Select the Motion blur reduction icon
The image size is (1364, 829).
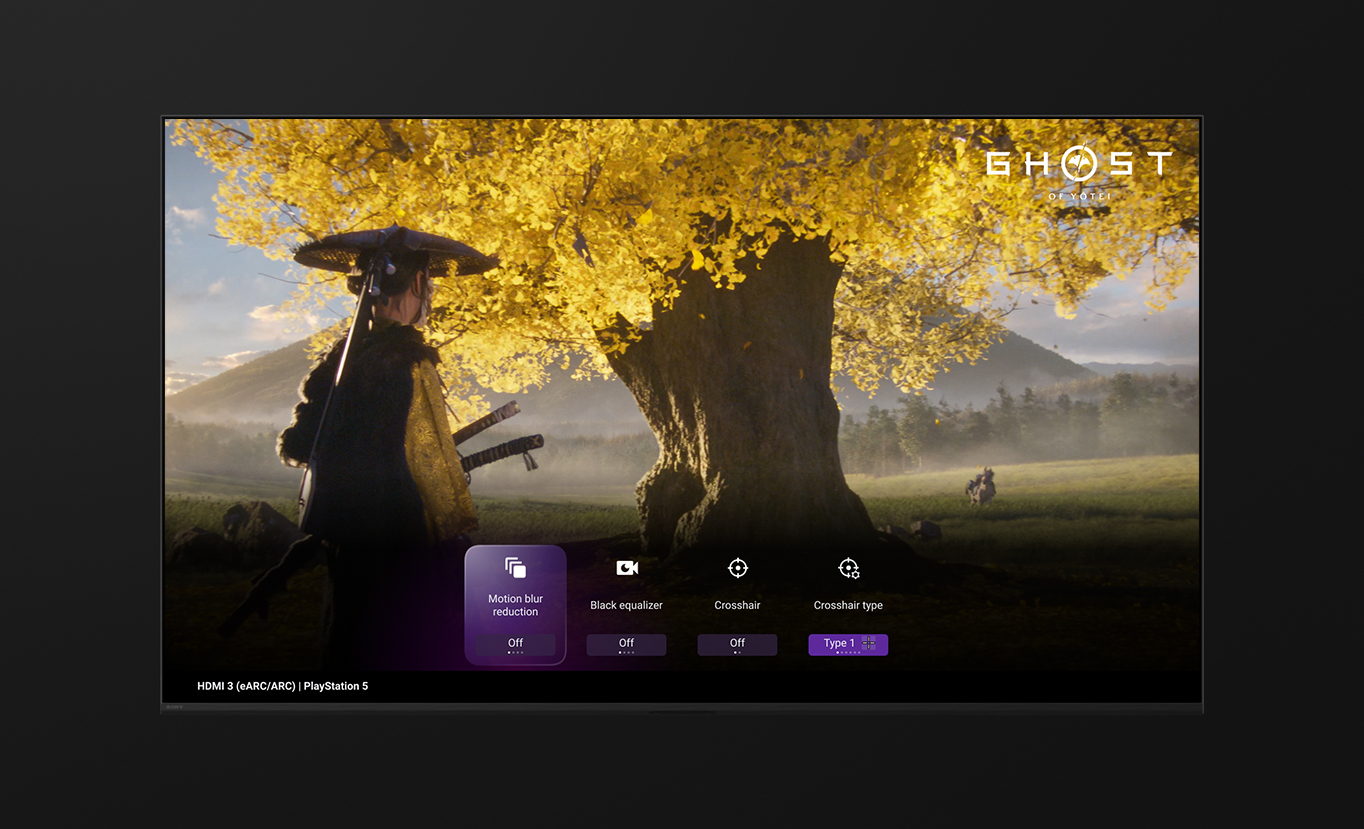(515, 568)
